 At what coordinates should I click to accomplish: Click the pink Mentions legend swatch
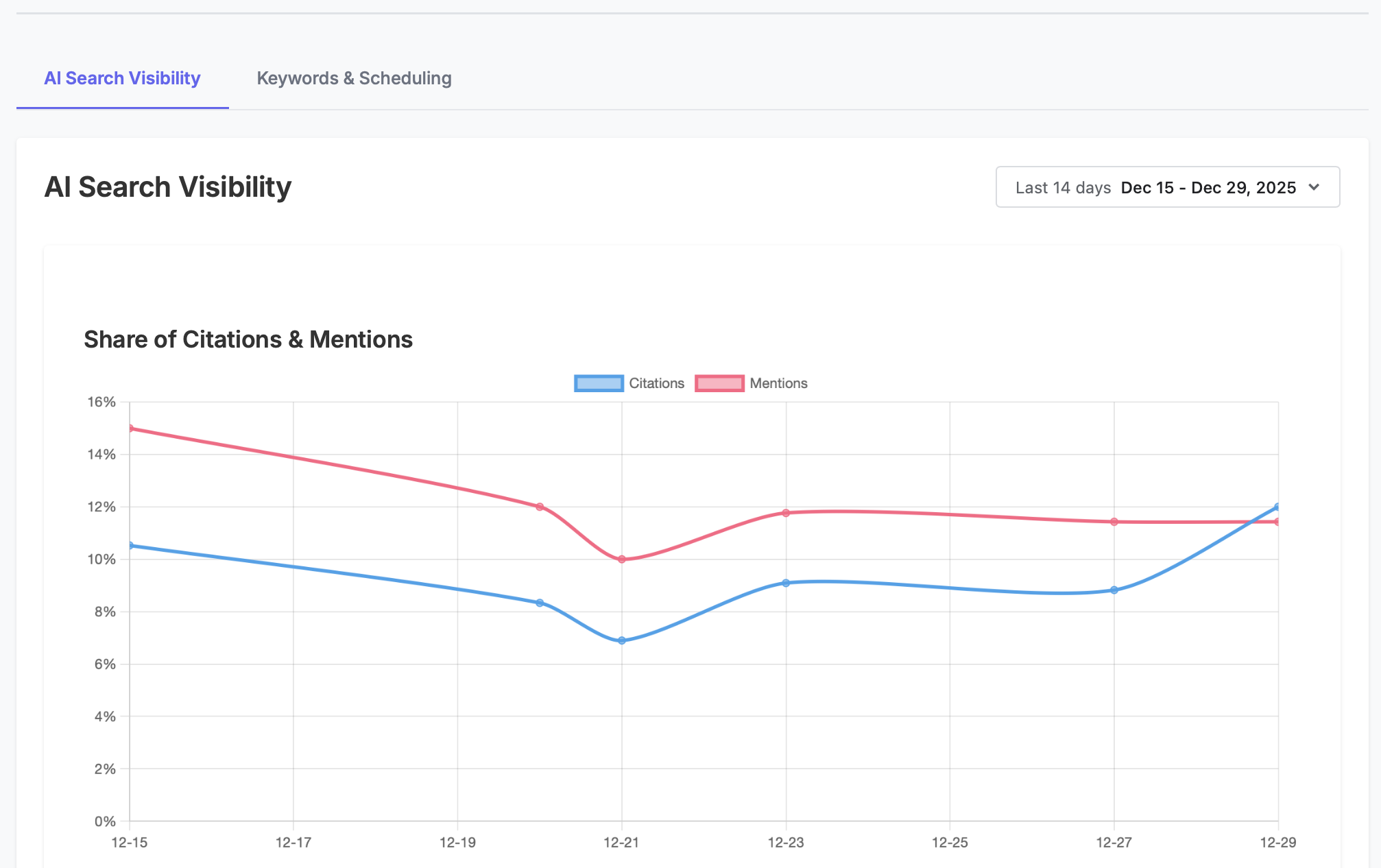tap(719, 383)
